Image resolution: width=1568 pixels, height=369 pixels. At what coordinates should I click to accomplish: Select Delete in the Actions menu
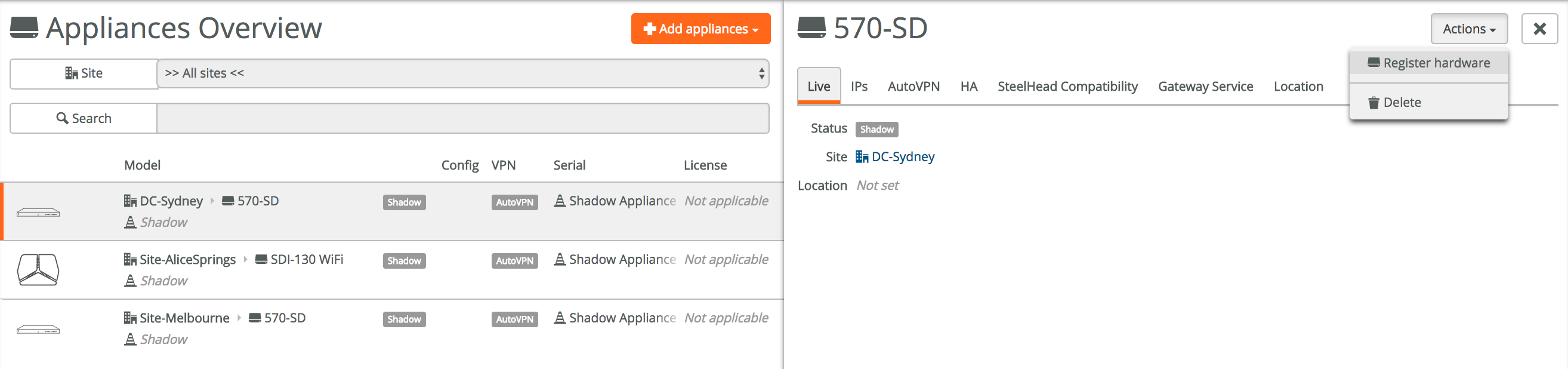point(1401,102)
